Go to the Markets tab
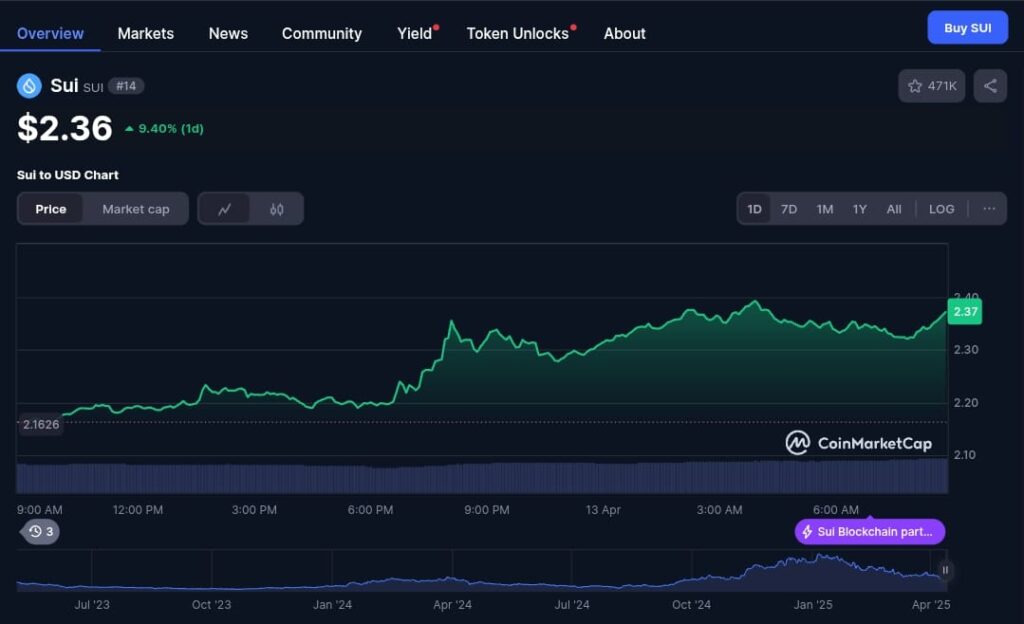Image resolution: width=1024 pixels, height=624 pixels. [x=146, y=33]
